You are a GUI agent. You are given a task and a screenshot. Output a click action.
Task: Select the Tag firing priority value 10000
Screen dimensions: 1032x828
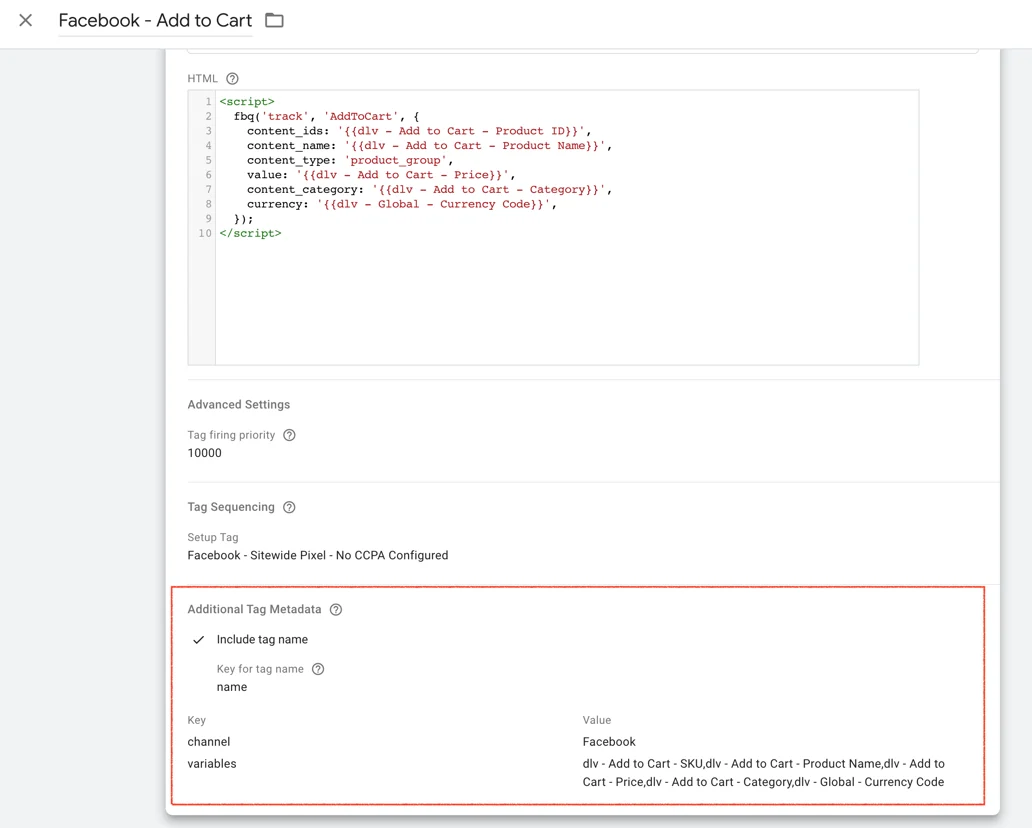tap(205, 453)
